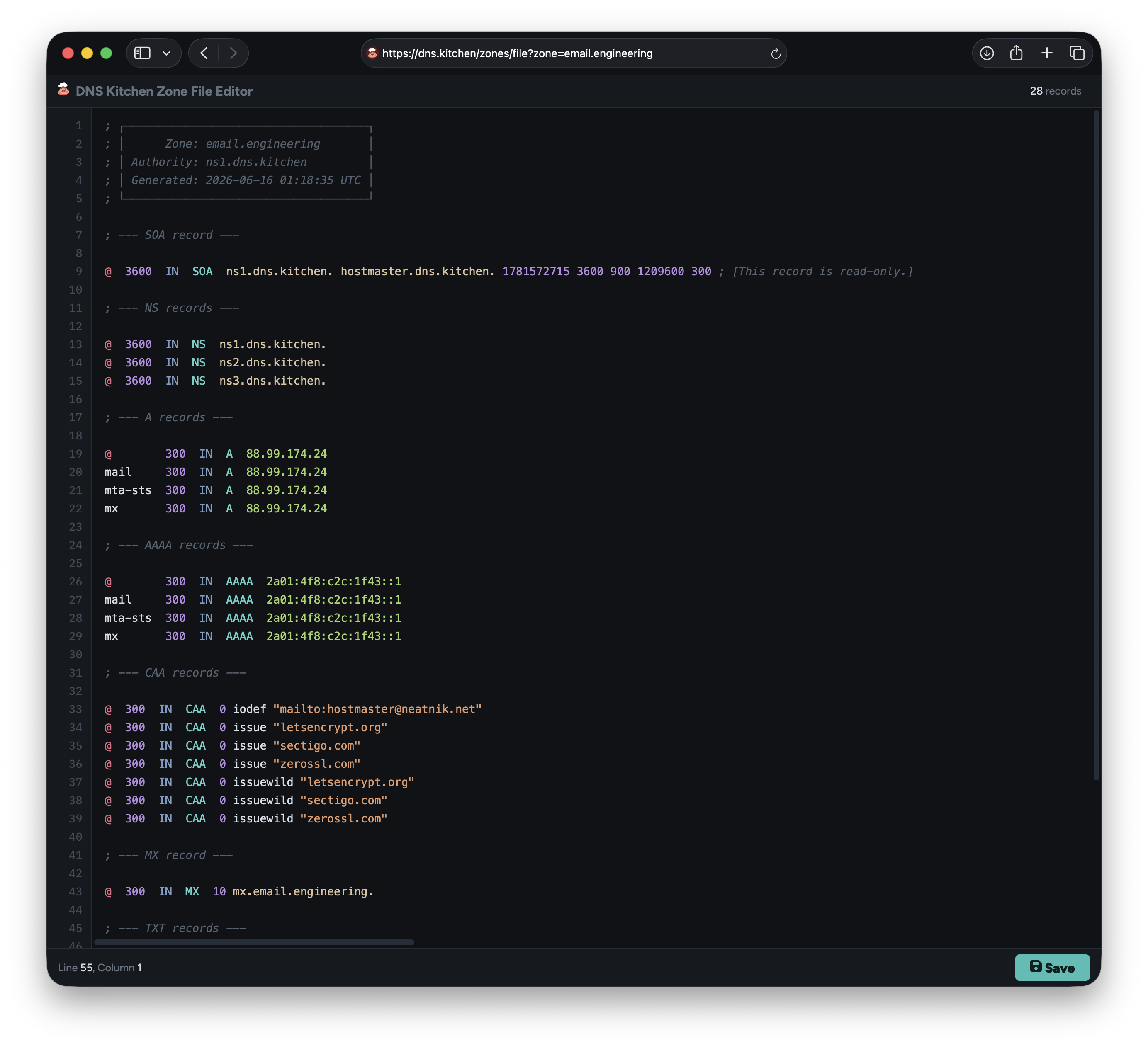This screenshot has height=1048, width=1148.
Task: Open the sidebar options dropdown chevron
Action: click(x=166, y=53)
